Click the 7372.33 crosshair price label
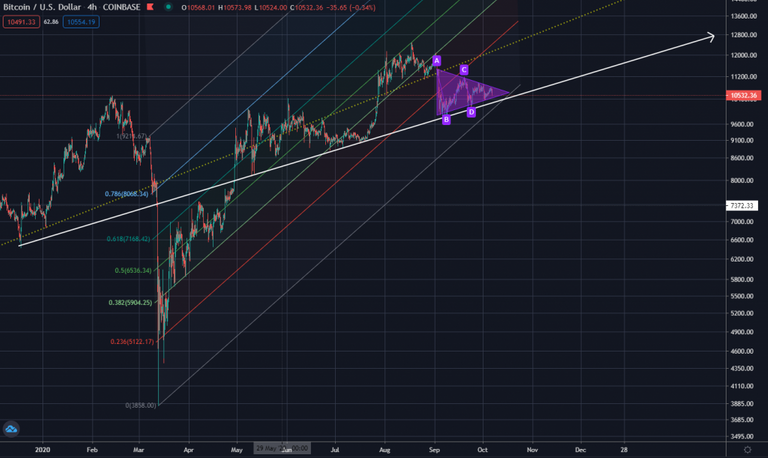Viewport: 768px width, 458px height. coord(742,206)
